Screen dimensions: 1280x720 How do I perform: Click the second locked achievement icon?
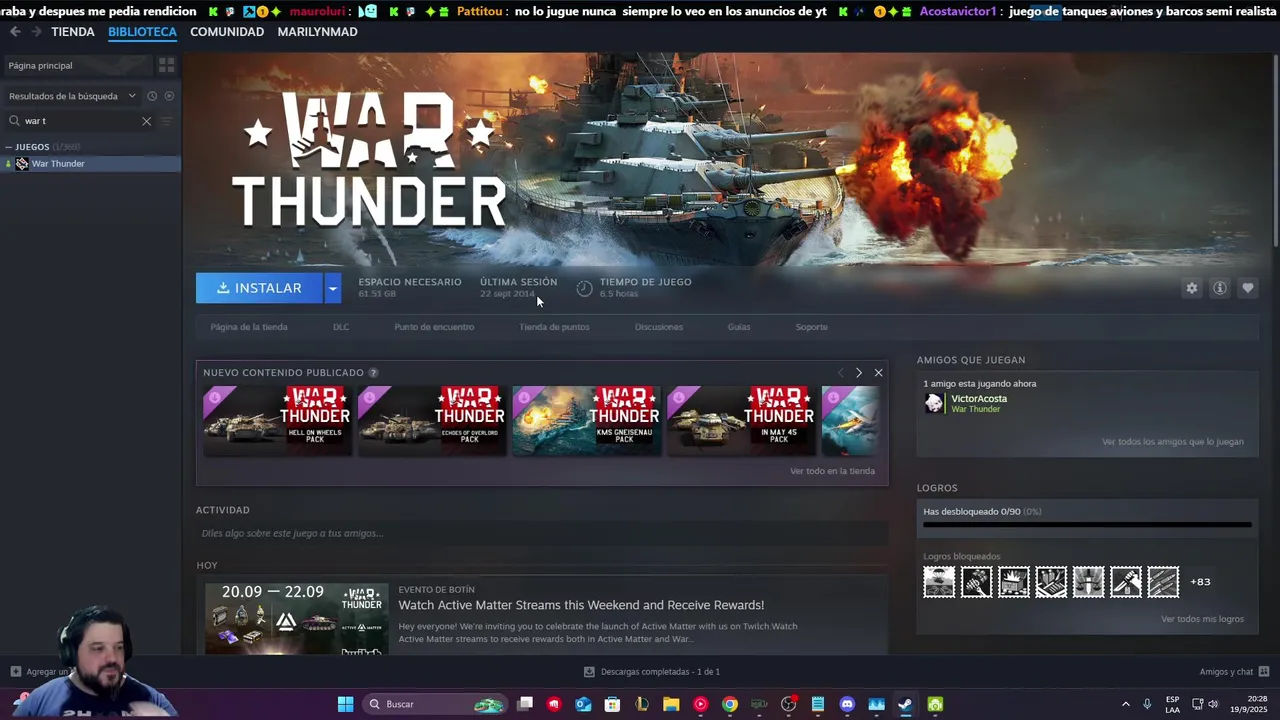(x=976, y=582)
